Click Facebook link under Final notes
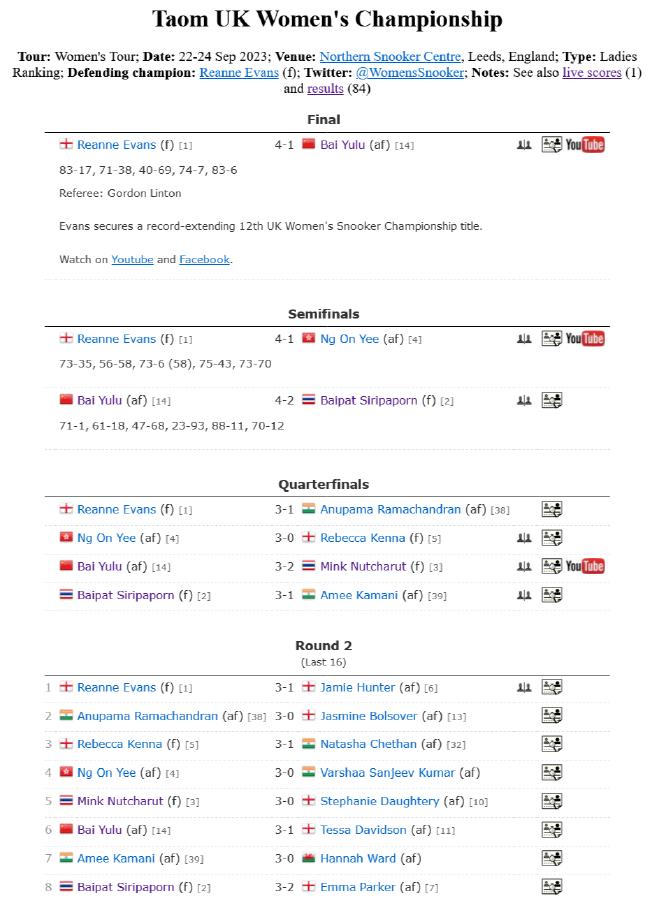Viewport: 650px width, 901px height. click(205, 259)
